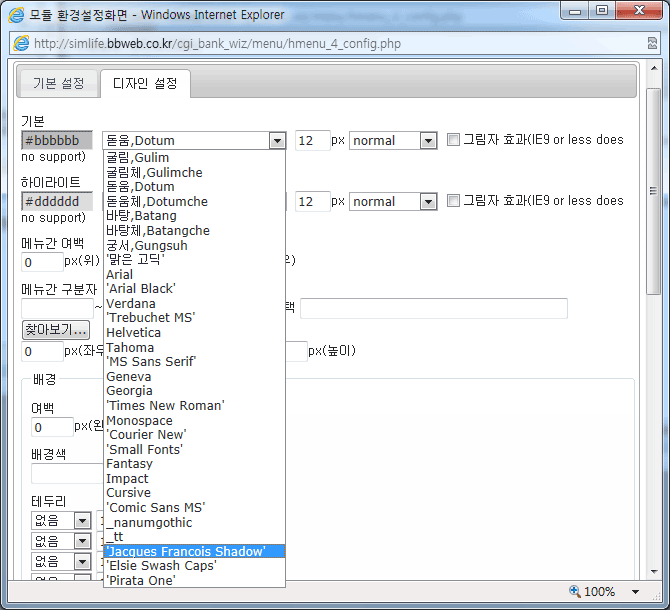The height and width of the screenshot is (610, 670).
Task: Choose 바탕,Batang from the font list
Action: [x=194, y=216]
